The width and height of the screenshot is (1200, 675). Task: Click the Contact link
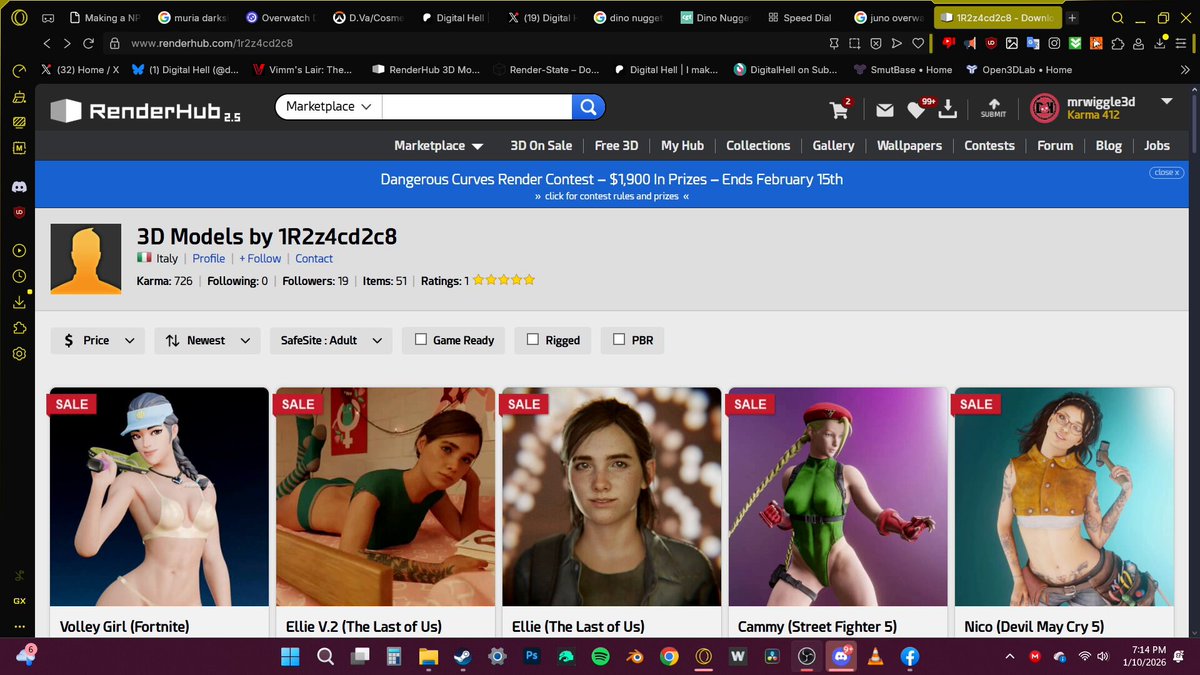click(x=314, y=258)
